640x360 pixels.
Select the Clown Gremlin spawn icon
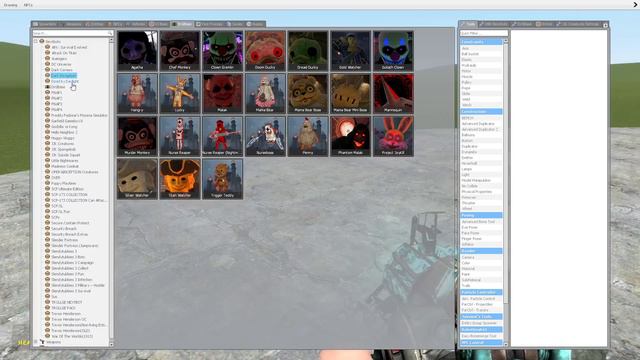click(222, 51)
